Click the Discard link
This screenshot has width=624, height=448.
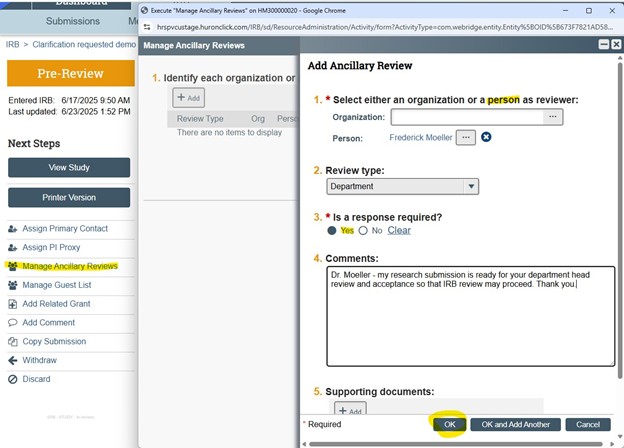click(x=36, y=379)
